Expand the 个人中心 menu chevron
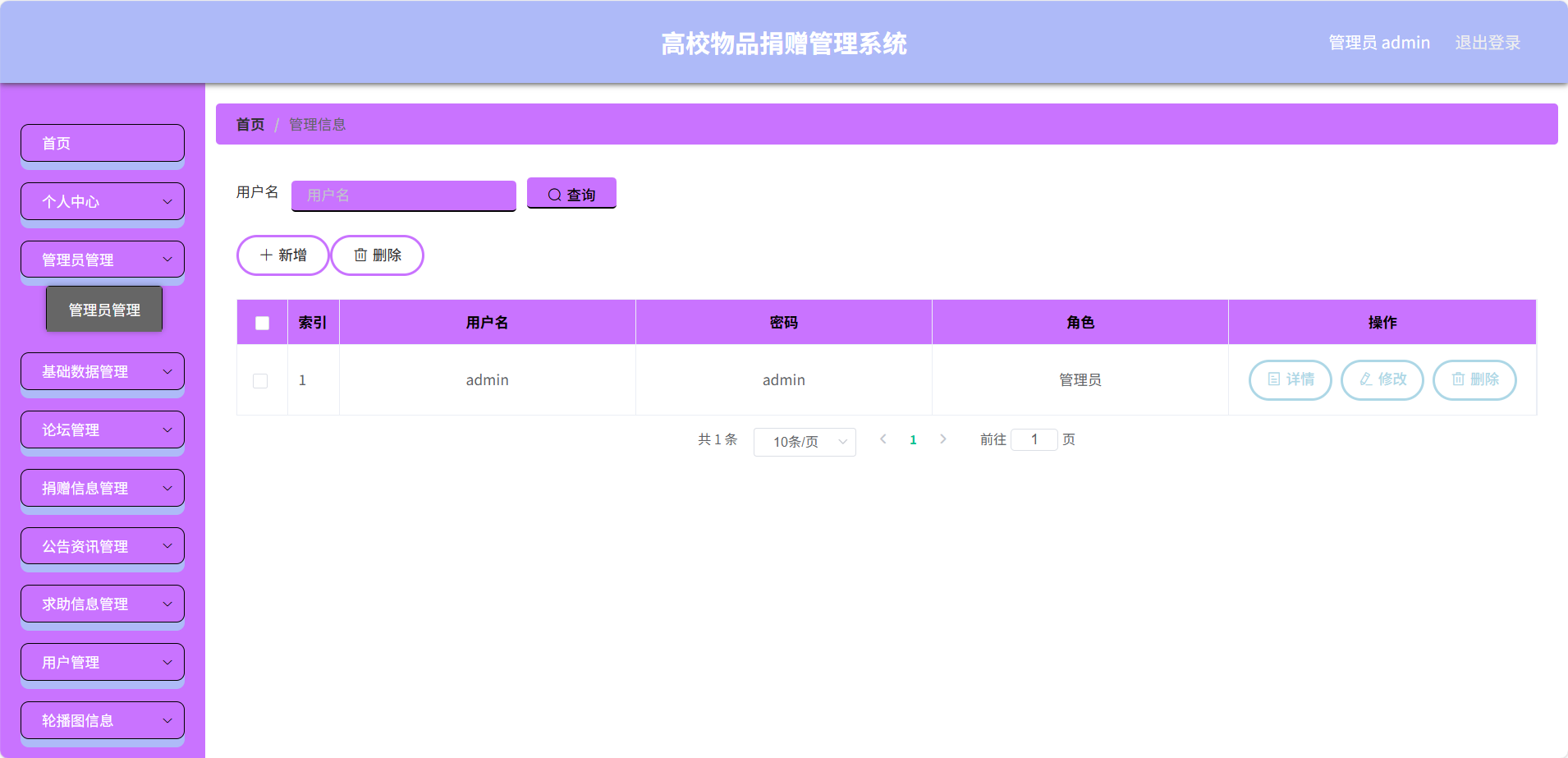This screenshot has width=1568, height=758. (x=167, y=201)
